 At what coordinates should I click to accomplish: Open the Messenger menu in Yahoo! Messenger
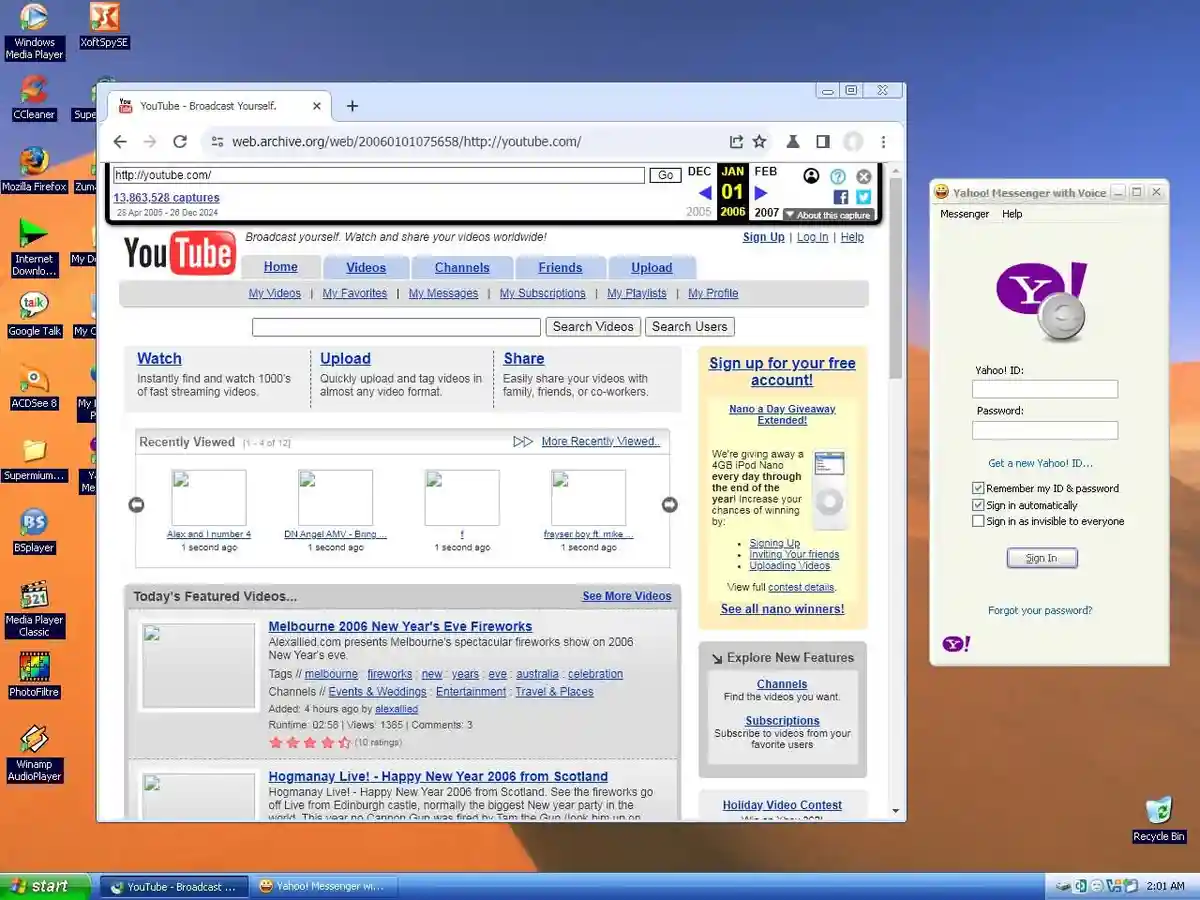pos(964,214)
